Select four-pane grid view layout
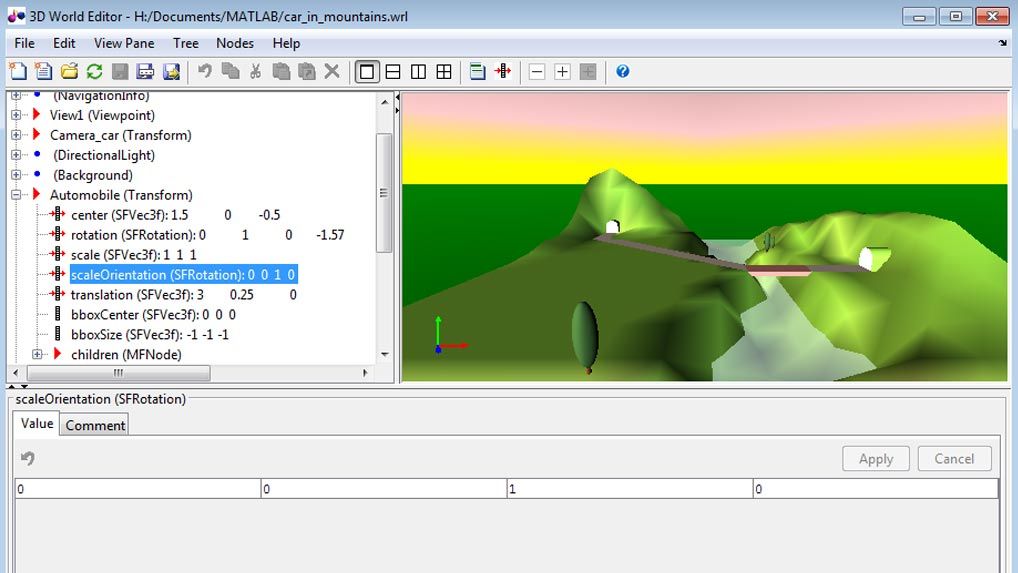 point(444,71)
